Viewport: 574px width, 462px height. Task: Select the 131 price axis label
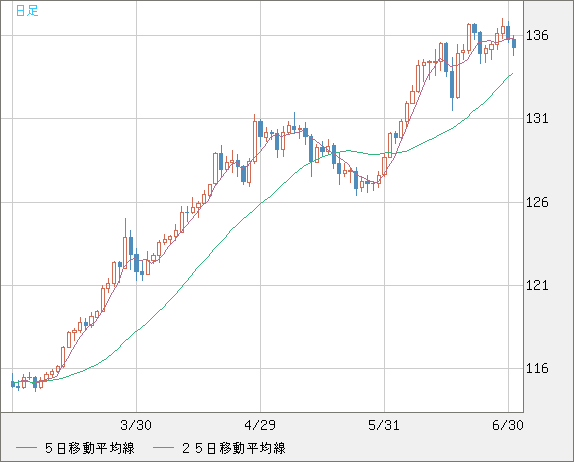(537, 118)
